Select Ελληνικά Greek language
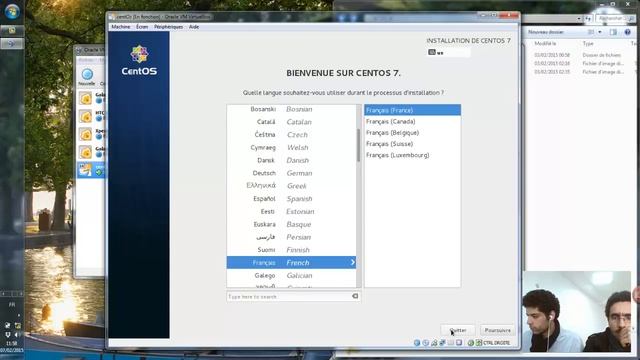640x360 pixels. [291, 186]
